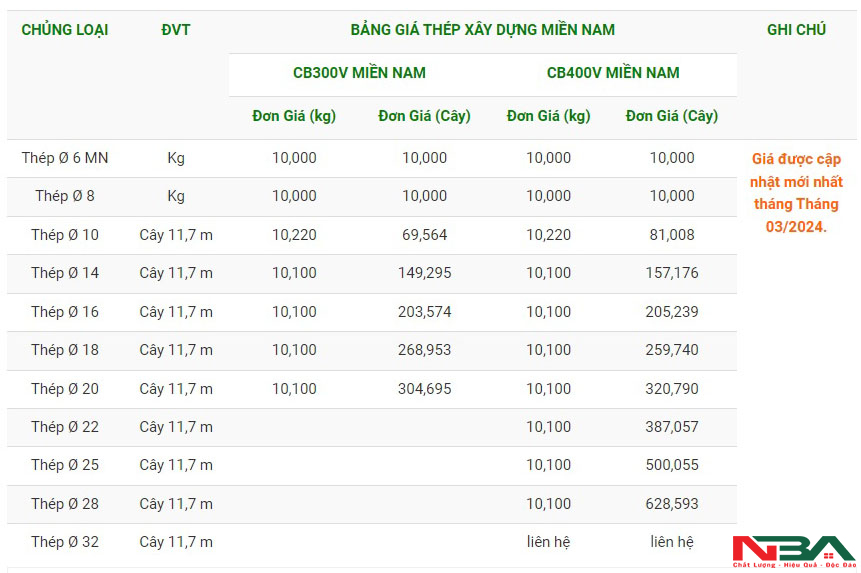
Task: Click the CB300V MIỀN NAM header
Action: coord(359,72)
